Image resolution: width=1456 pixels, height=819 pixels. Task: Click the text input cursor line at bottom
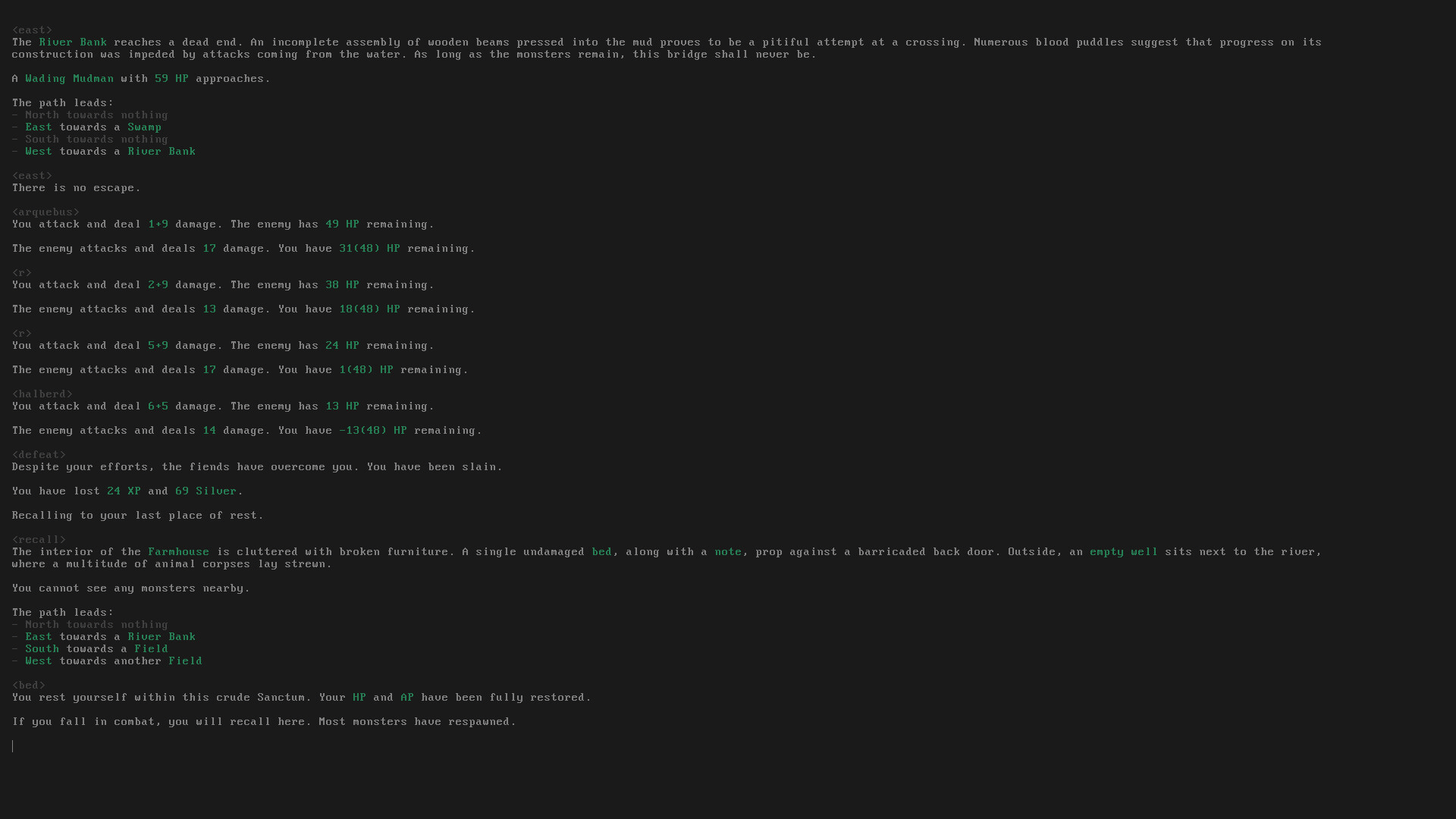[x=13, y=746]
